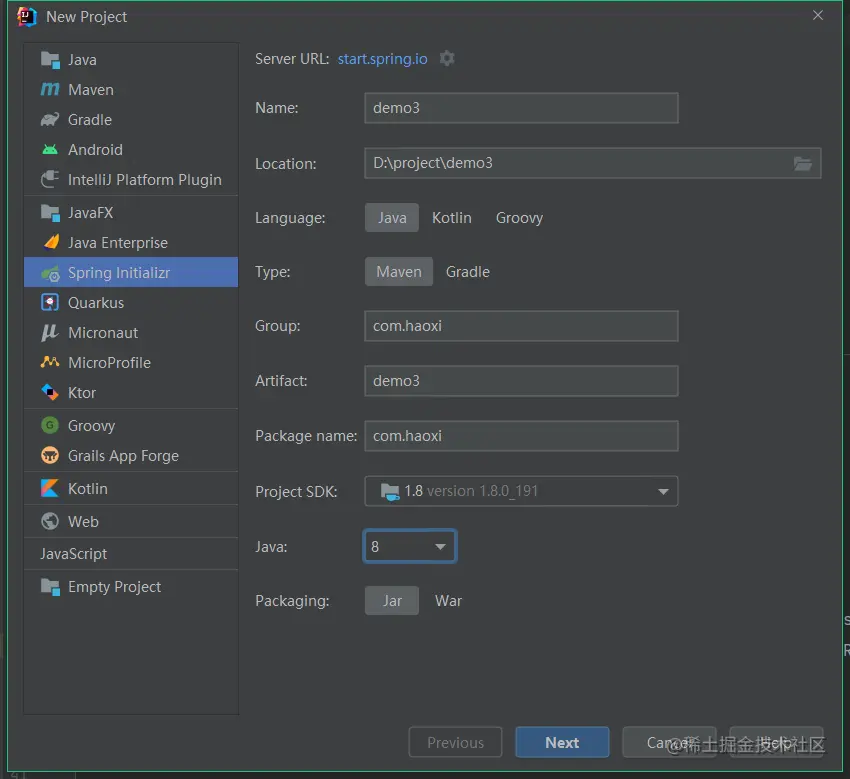Select Java as the language
850x779 pixels.
tap(391, 217)
